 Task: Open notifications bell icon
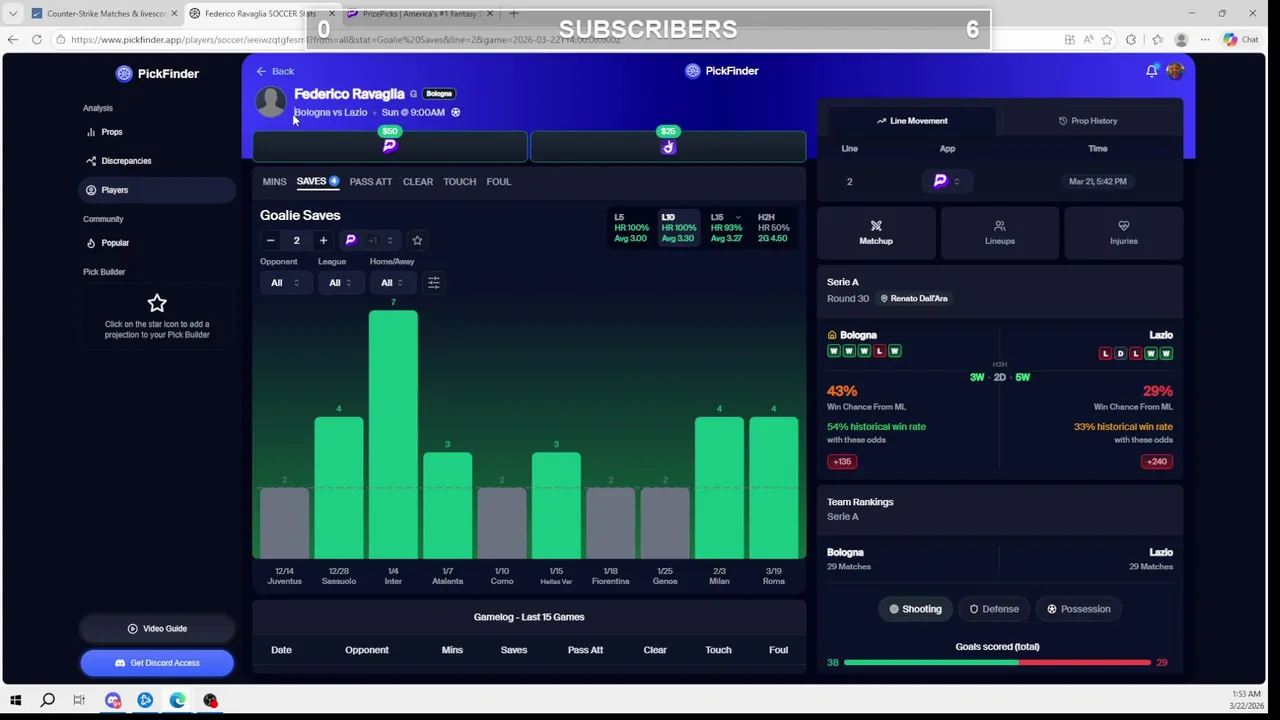coord(1151,71)
